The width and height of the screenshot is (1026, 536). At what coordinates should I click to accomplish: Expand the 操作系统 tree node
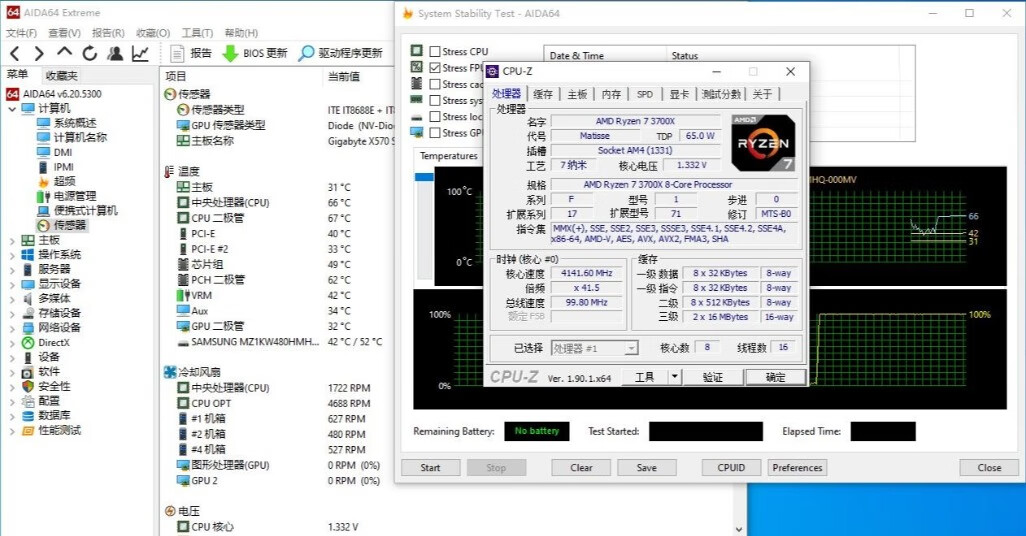12,255
